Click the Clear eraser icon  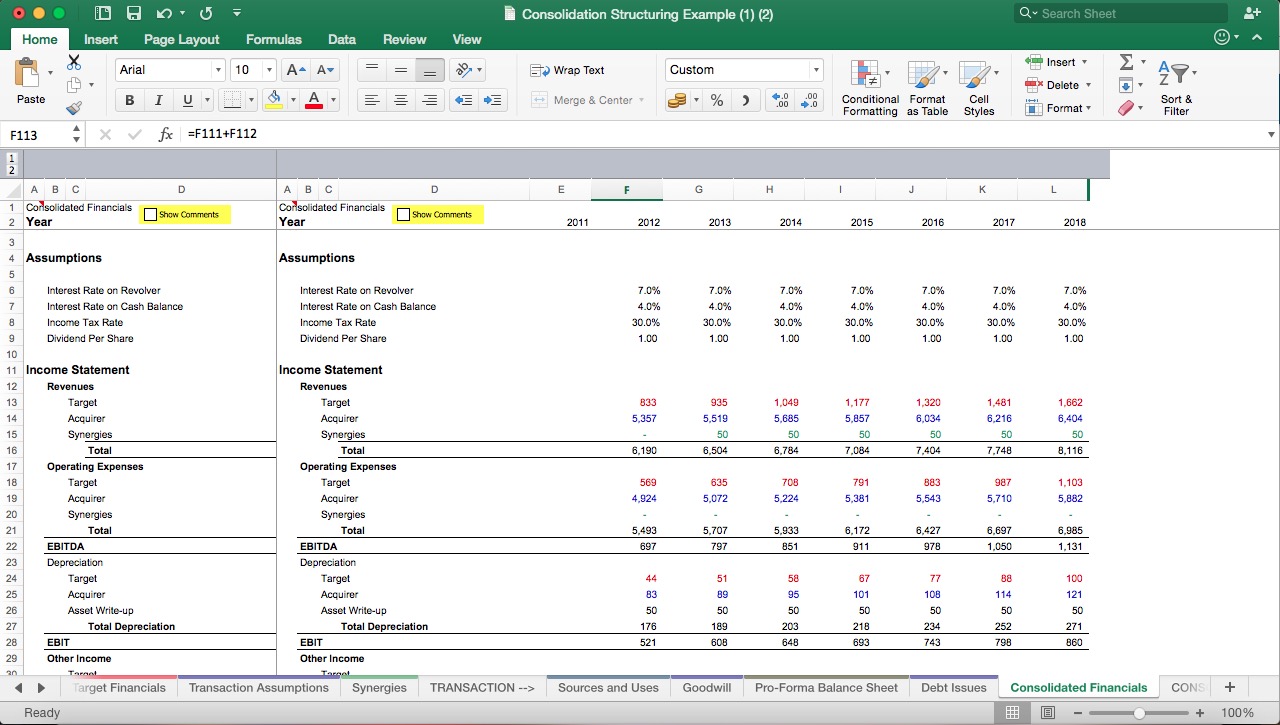(1126, 108)
